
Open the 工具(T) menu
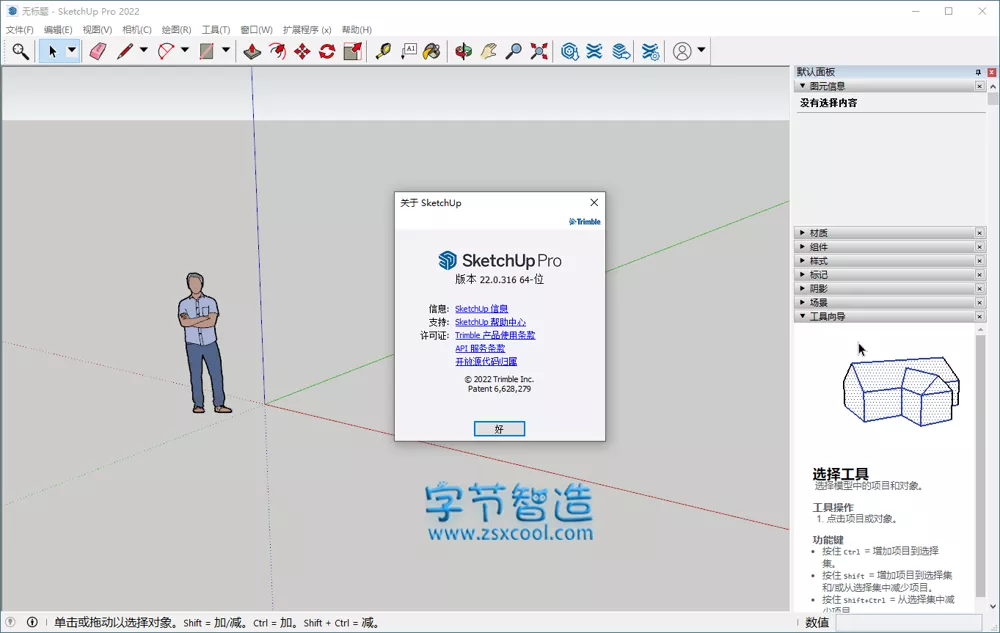216,29
